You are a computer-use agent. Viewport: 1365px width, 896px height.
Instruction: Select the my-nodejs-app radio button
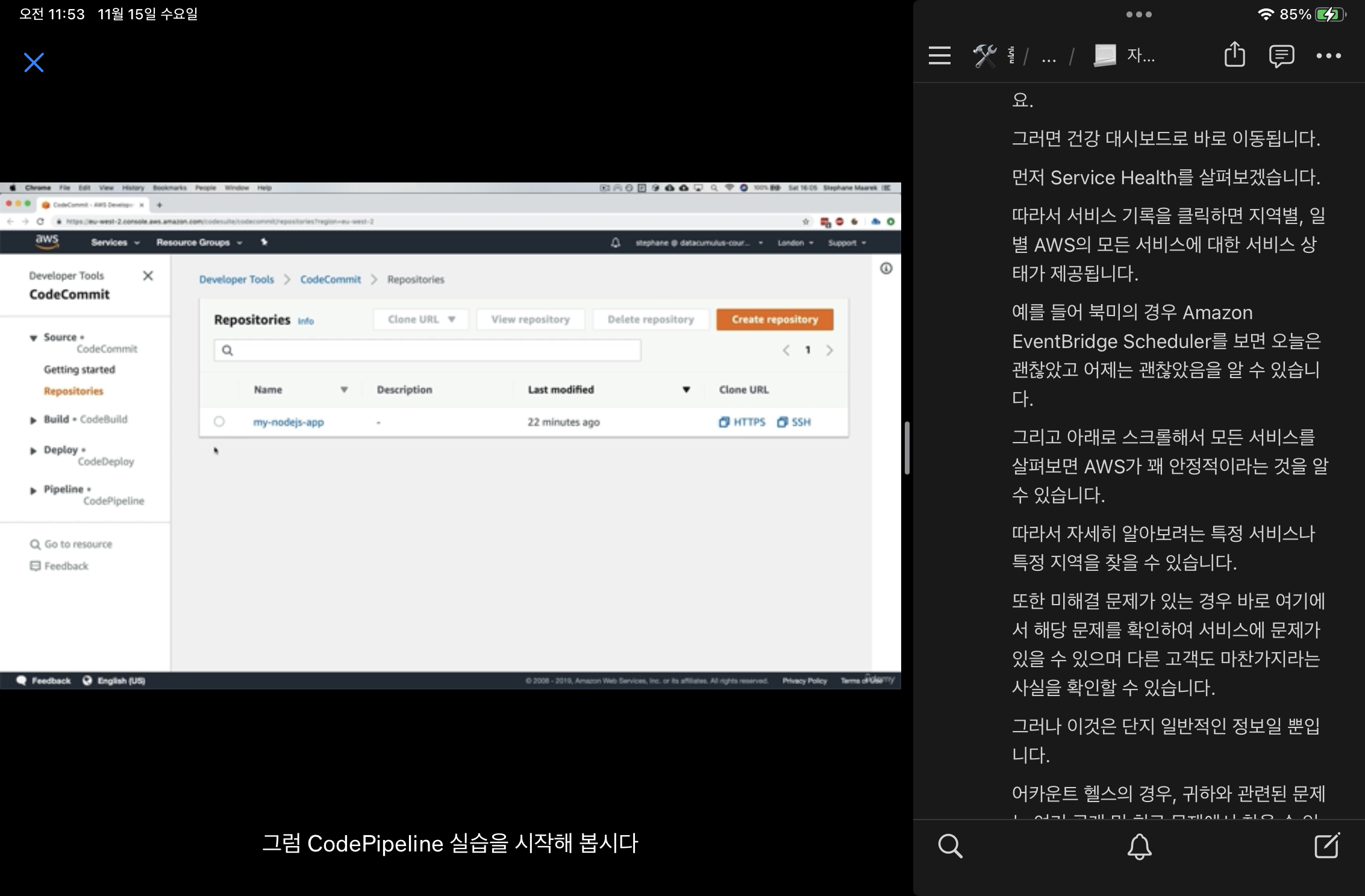pyautogui.click(x=219, y=422)
